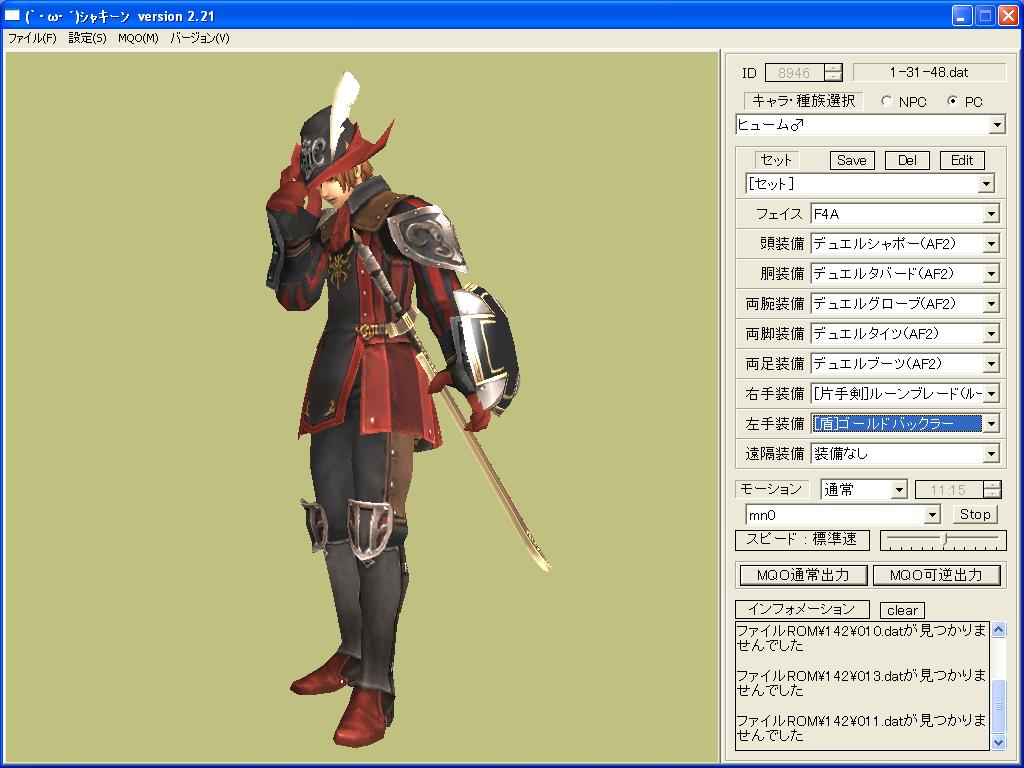Click the ROM¥142¥011.dat log message
1024x768 pixels.
pyautogui.click(x=861, y=728)
